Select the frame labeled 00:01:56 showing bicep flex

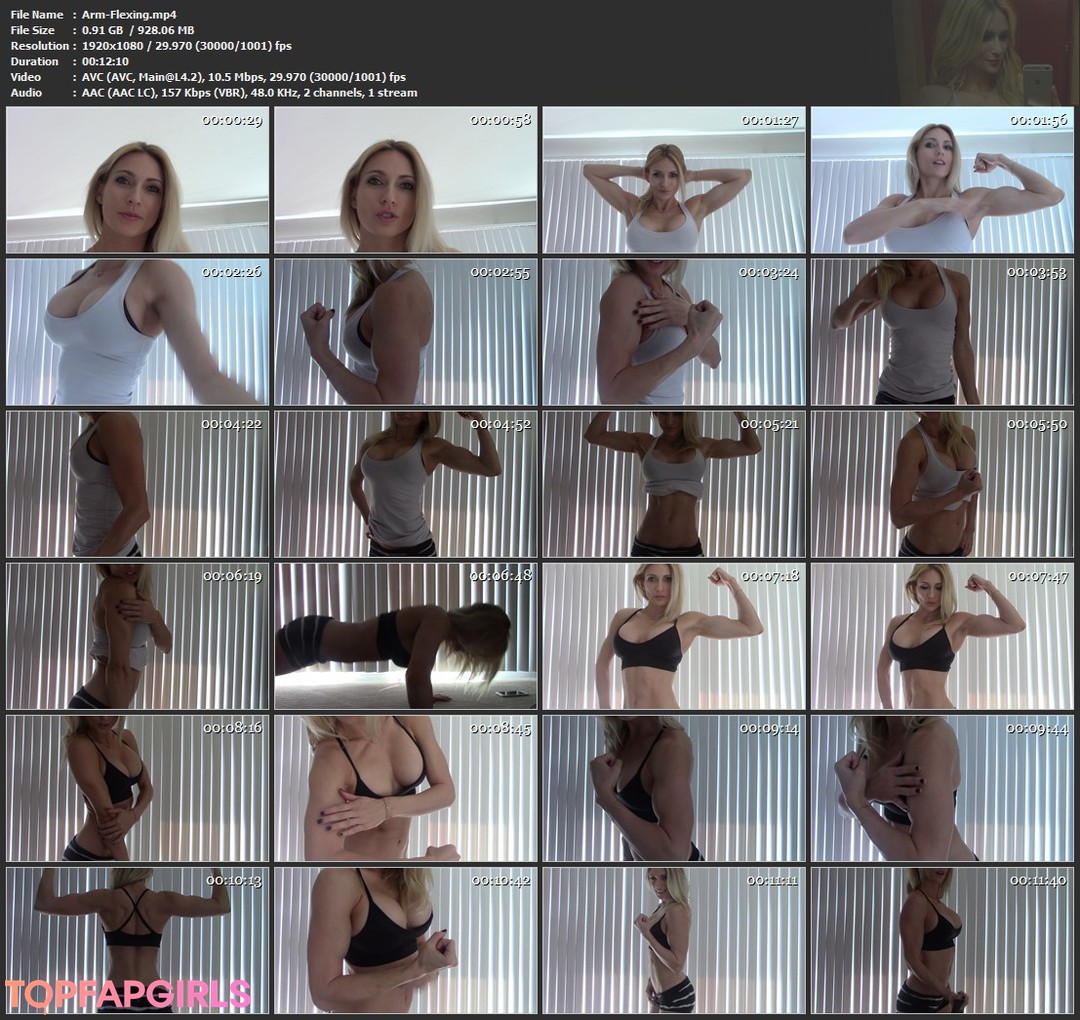pos(940,181)
